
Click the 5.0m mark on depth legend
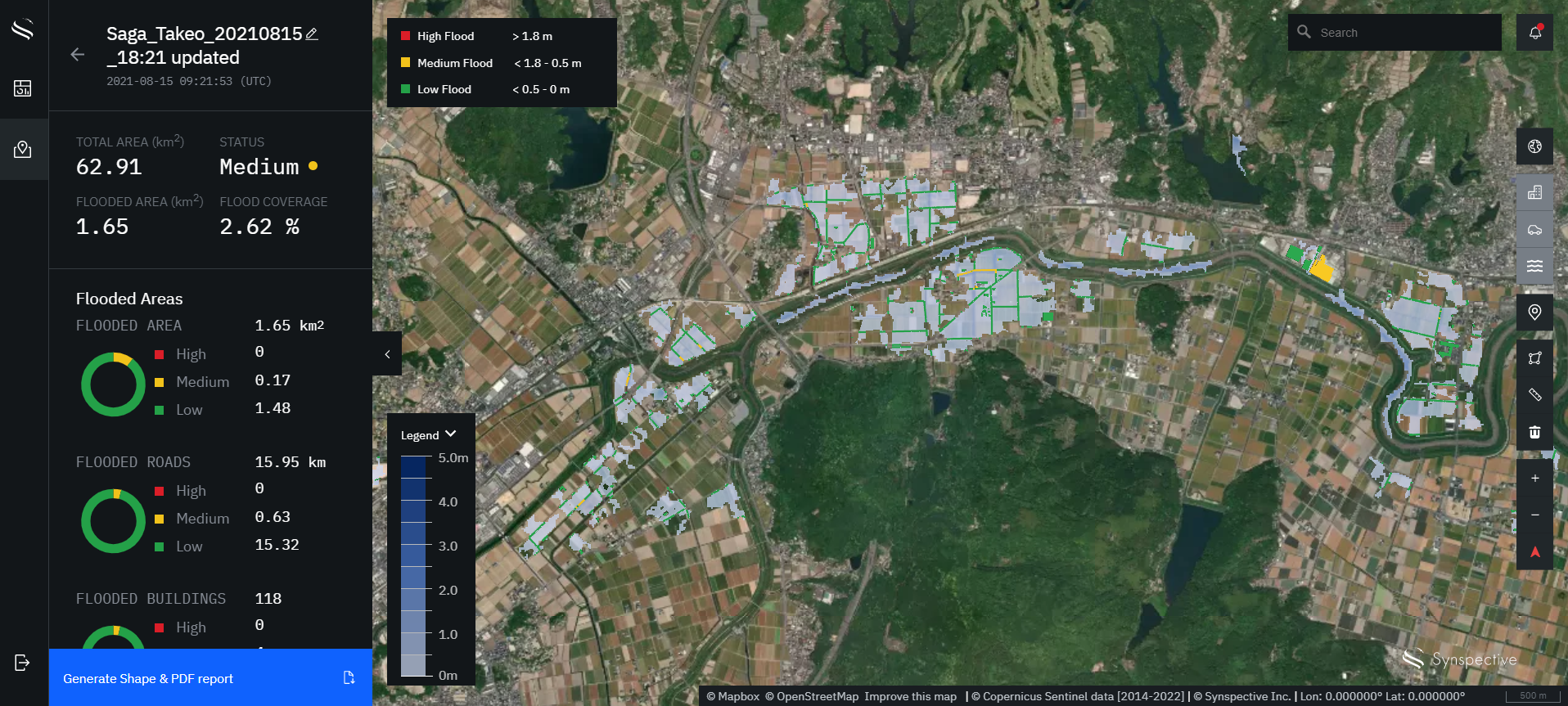(x=453, y=458)
